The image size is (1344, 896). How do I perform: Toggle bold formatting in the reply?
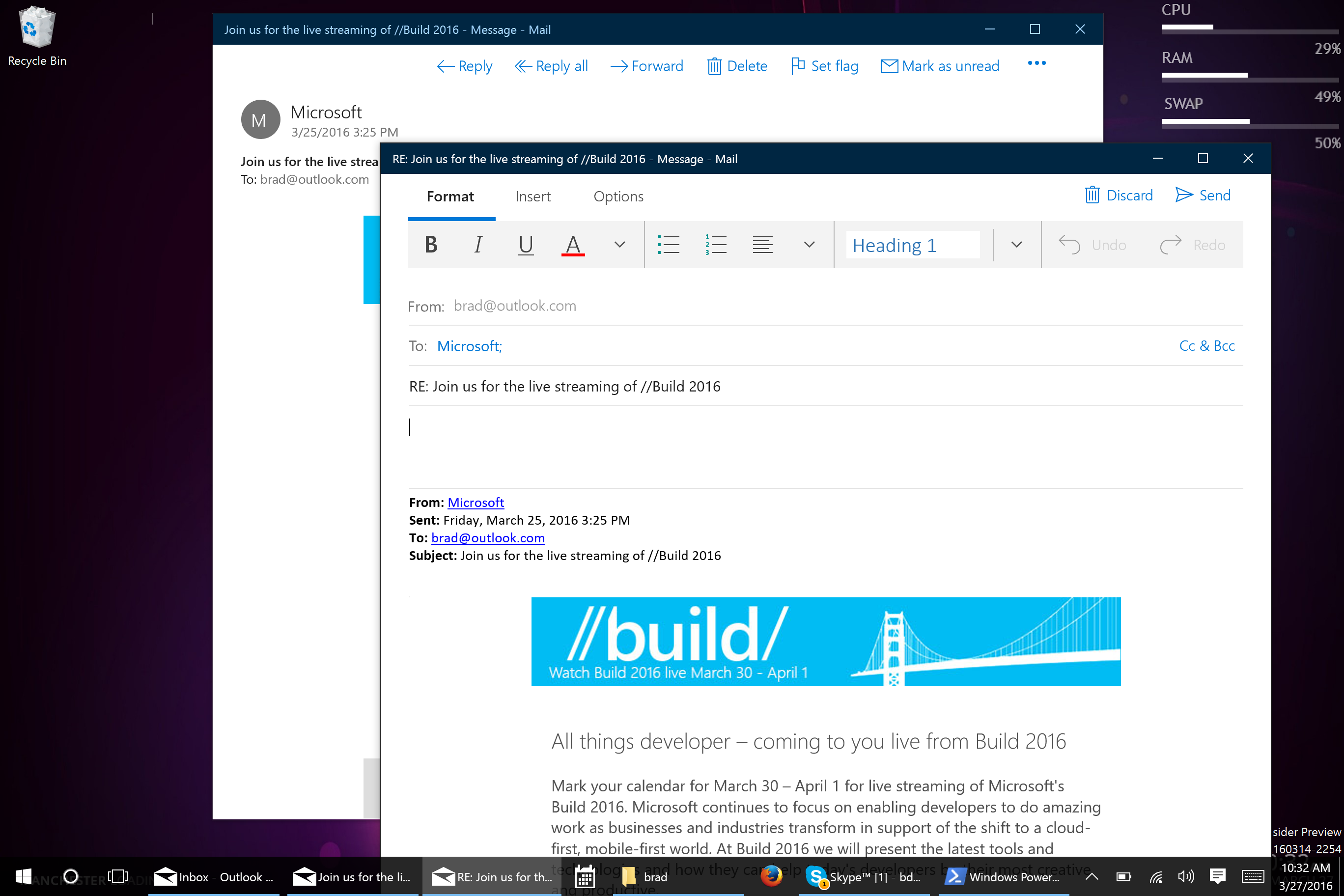tap(431, 245)
